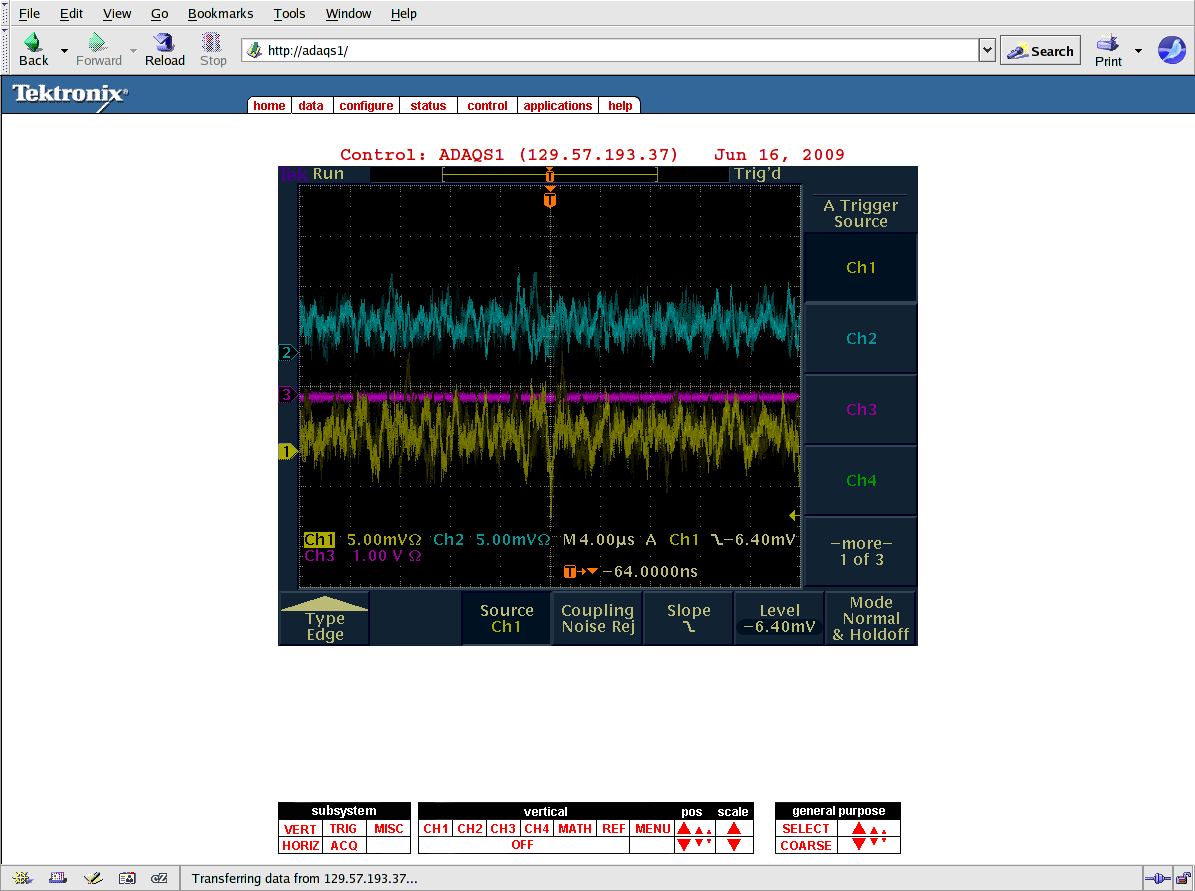Open the Print options dropdown arrow

[1139, 51]
